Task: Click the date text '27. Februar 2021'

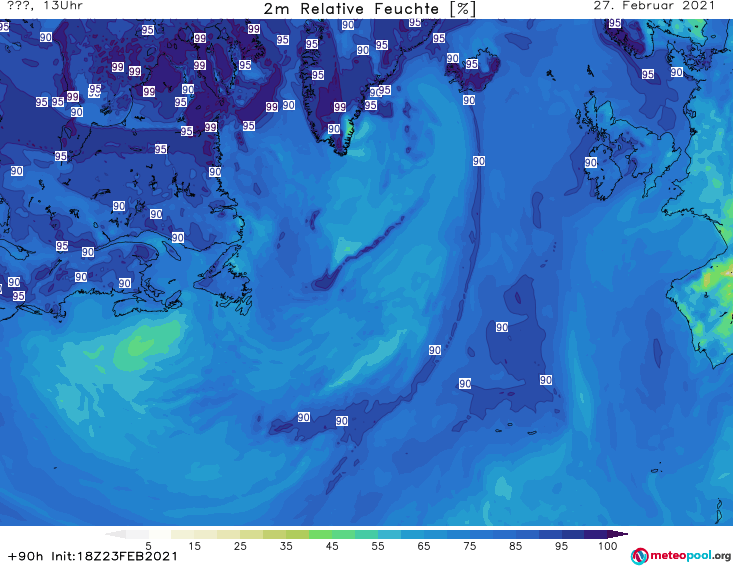Action: (654, 6)
